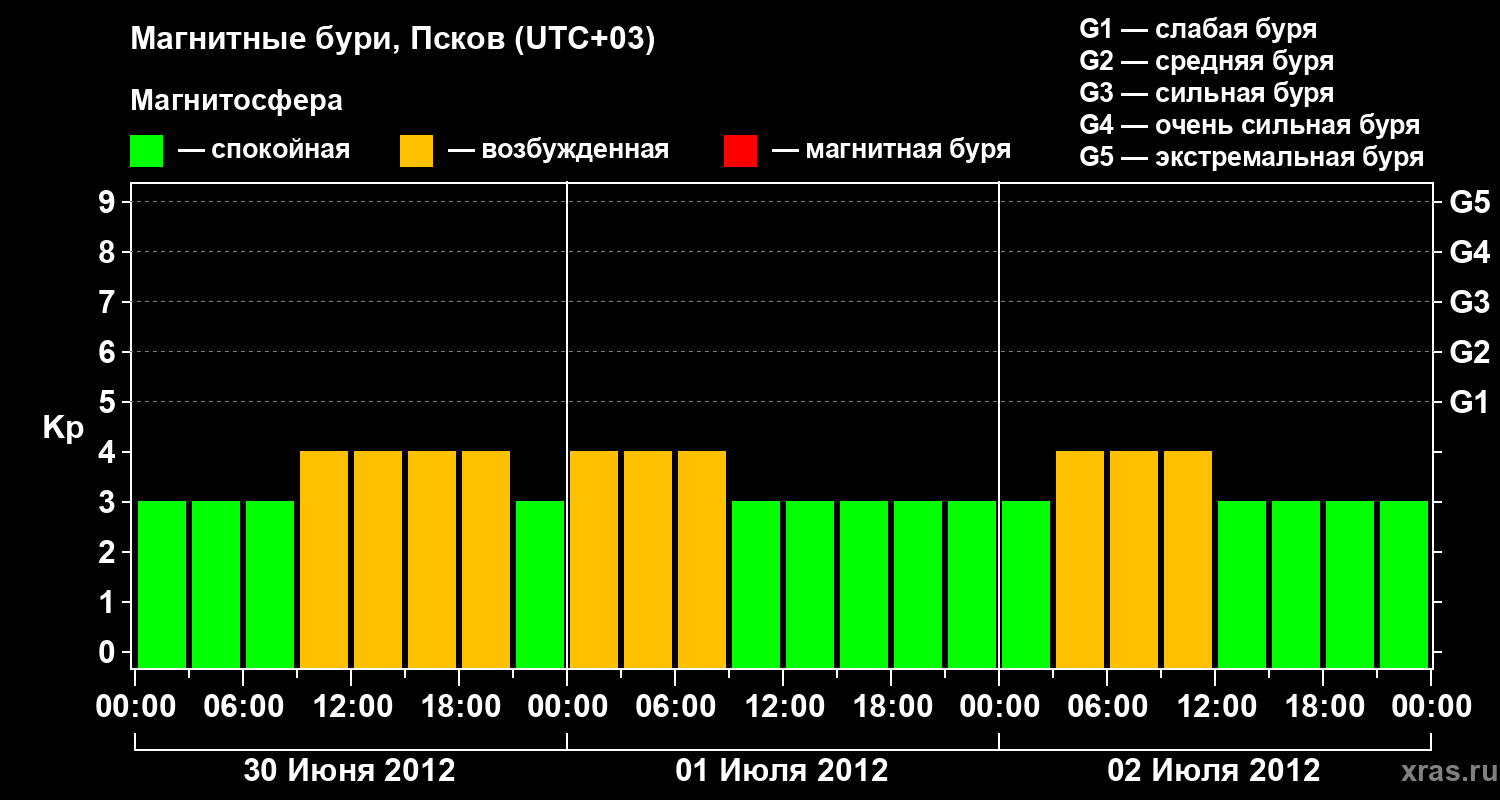Select the '— магнитная буря' legend label
The height and width of the screenshot is (800, 1500).
[891, 151]
